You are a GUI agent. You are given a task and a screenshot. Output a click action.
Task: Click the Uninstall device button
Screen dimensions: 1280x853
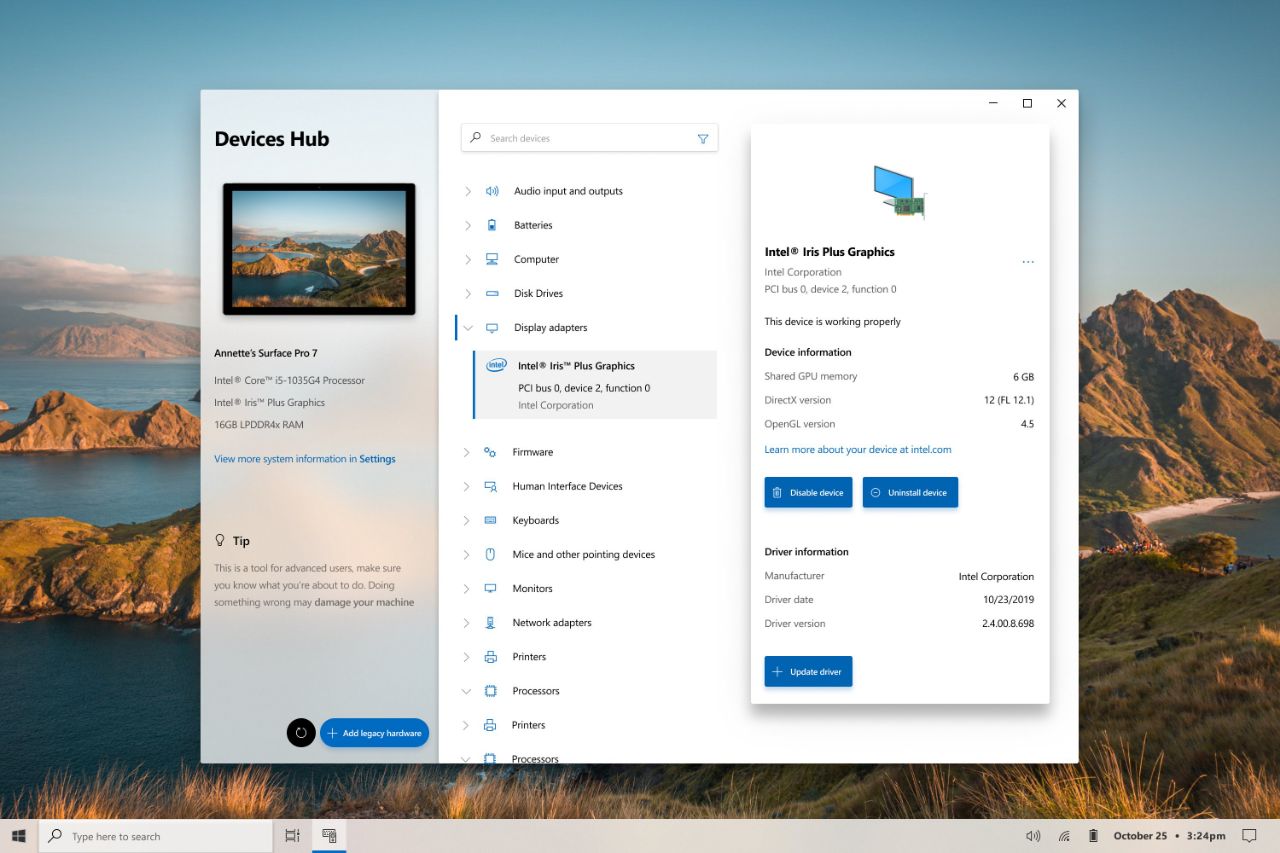[910, 492]
